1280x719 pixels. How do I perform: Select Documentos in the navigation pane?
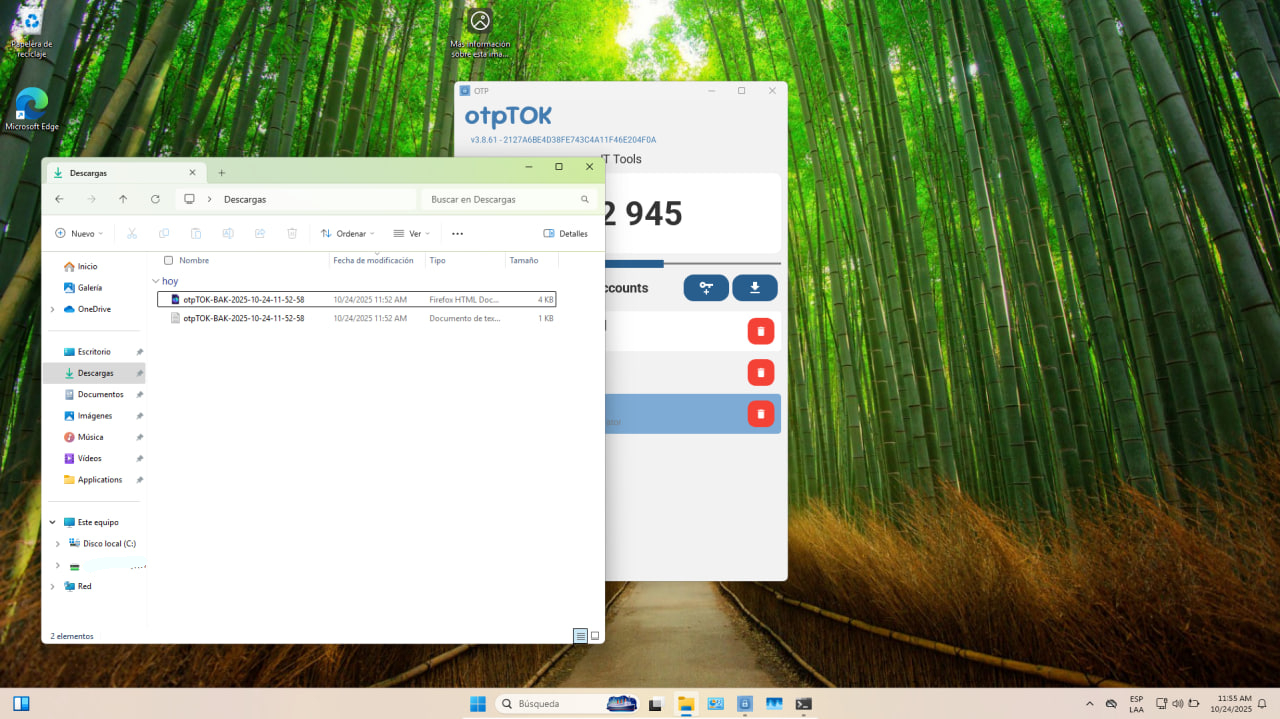tap(100, 394)
